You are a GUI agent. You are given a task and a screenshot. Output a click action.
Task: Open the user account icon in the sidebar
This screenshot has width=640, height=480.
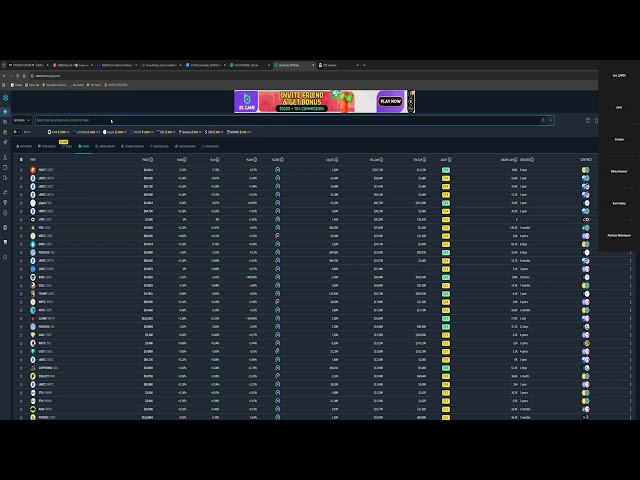point(5,157)
